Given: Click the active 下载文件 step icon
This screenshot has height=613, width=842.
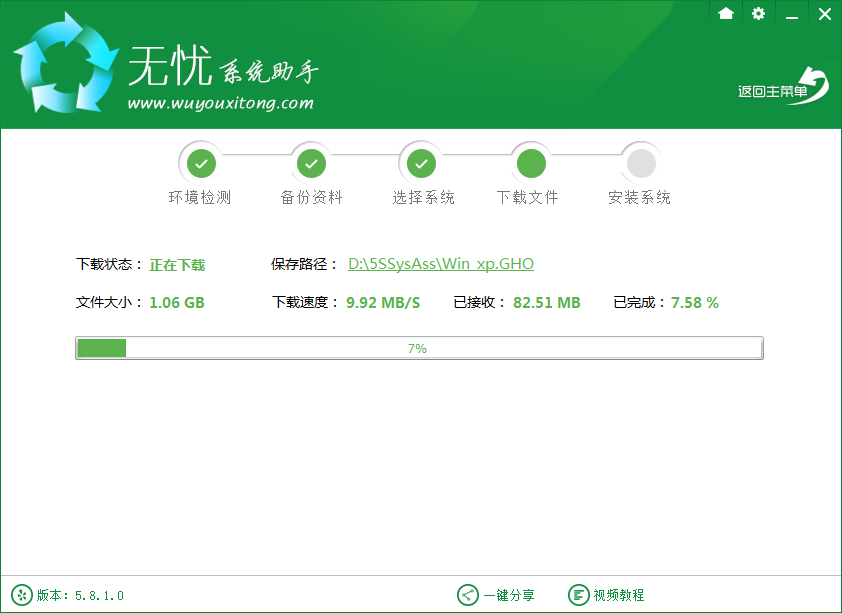Looking at the screenshot, I should [530, 162].
